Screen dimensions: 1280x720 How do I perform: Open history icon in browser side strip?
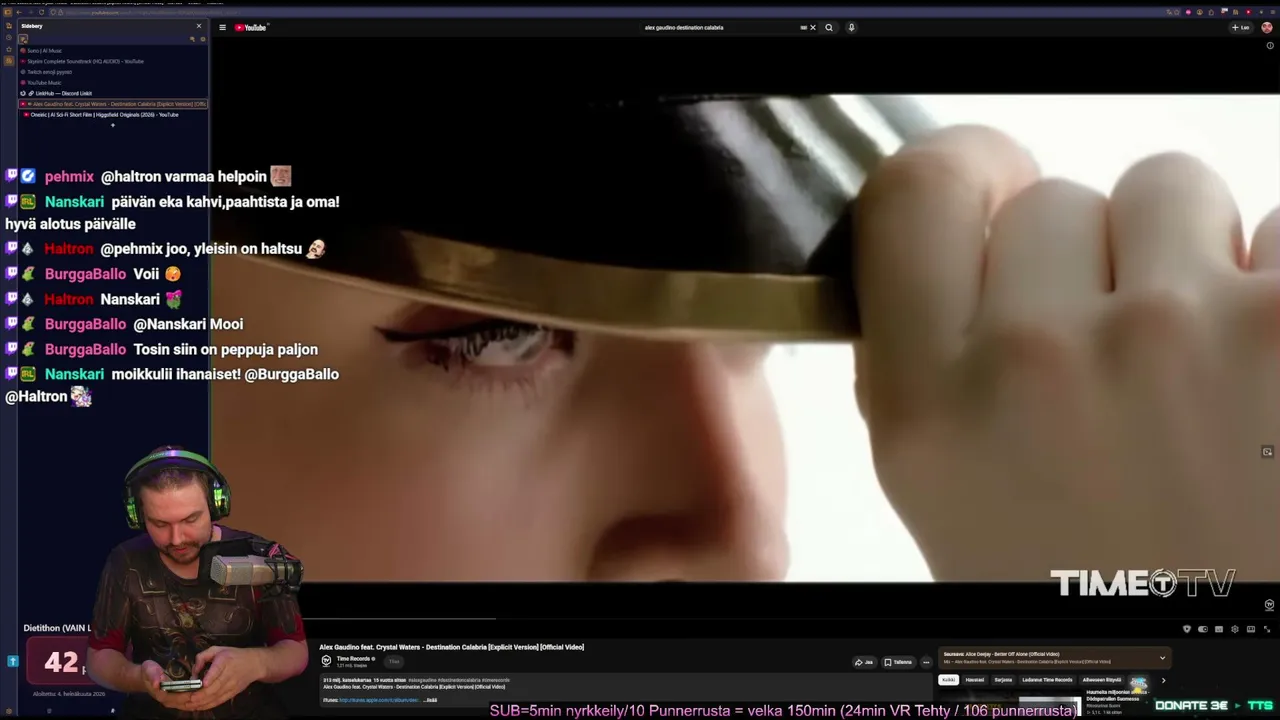point(7,39)
